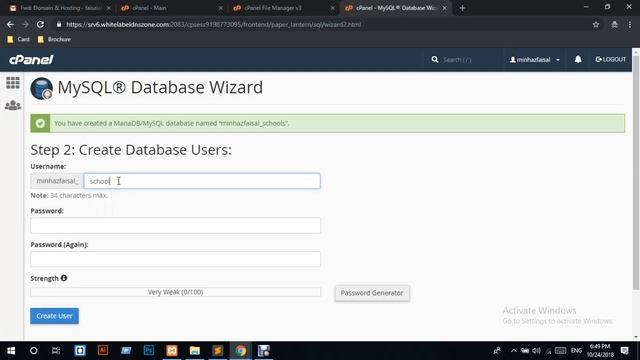Screen dimensions: 640x360
Task: Open Sublime Text from the taskbar
Action: [218, 351]
